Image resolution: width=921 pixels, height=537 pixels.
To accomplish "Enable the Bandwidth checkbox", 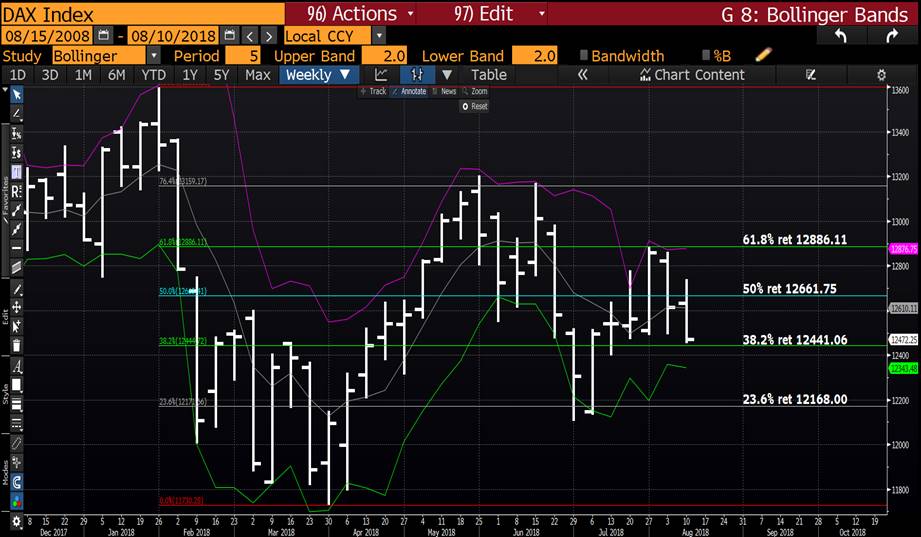I will [x=583, y=56].
